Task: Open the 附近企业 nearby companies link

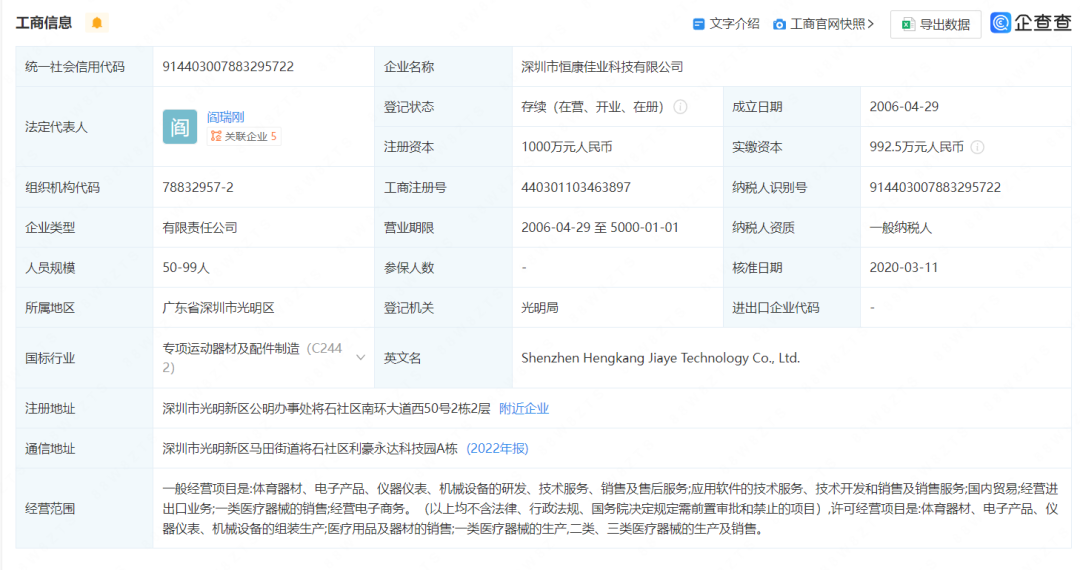Action: pyautogui.click(x=524, y=408)
